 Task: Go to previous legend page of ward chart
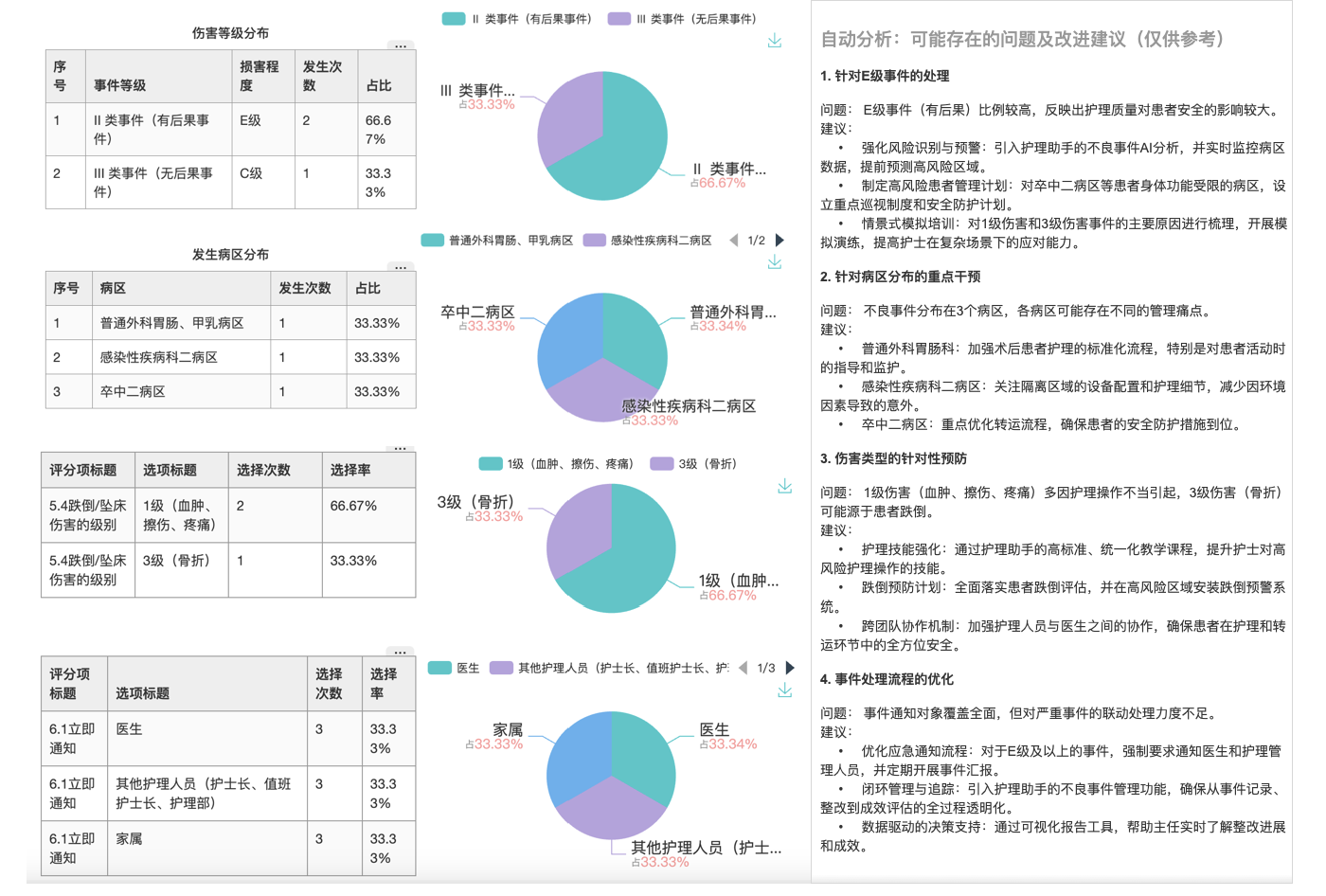coord(733,241)
